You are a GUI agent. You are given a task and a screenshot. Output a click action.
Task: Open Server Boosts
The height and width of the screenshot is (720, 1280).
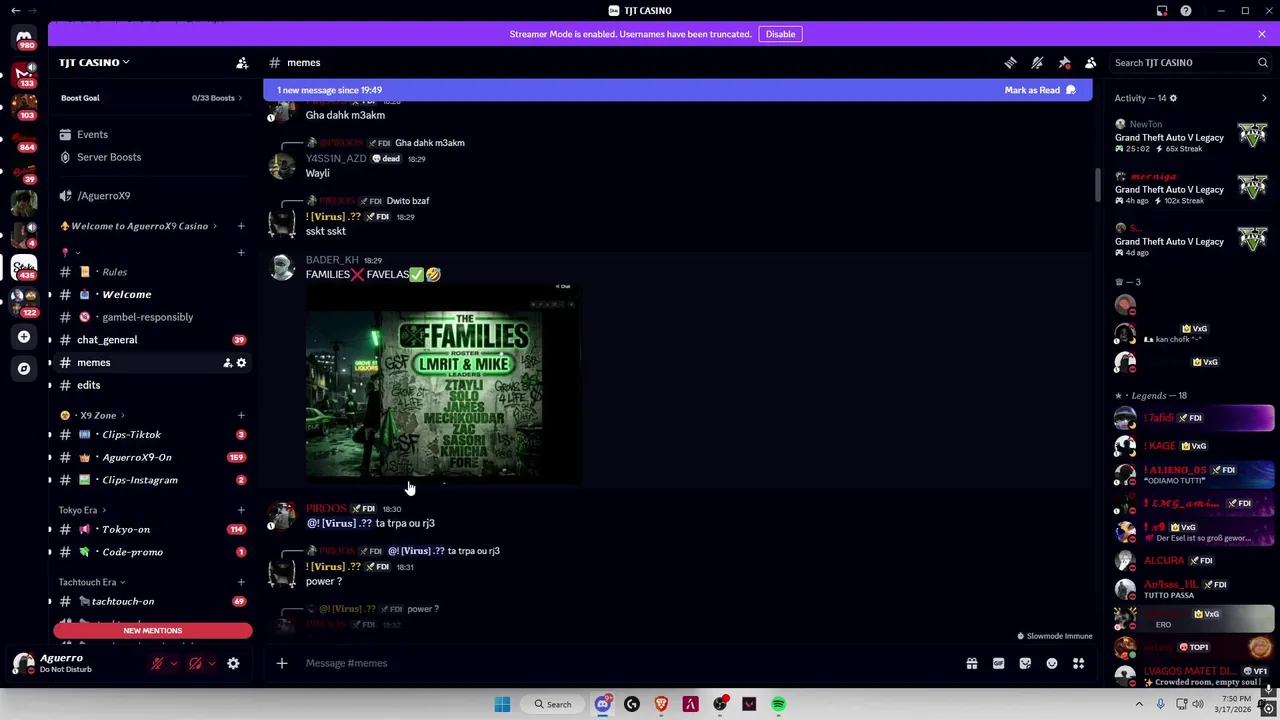pos(151,157)
